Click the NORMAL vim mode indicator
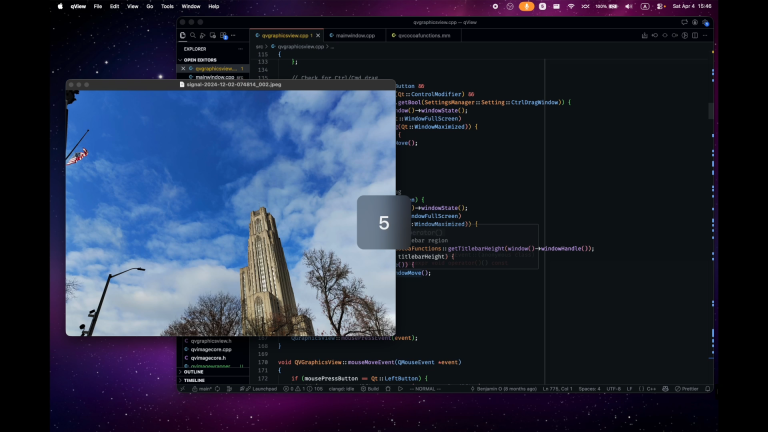768x432 pixels. (x=425, y=389)
